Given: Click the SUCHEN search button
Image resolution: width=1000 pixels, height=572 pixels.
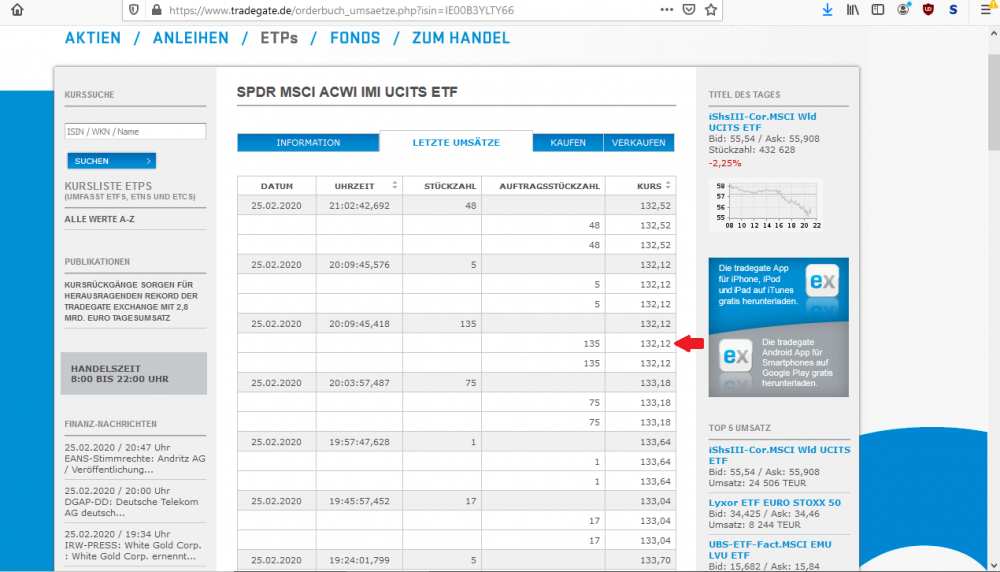Looking at the screenshot, I should (x=112, y=161).
